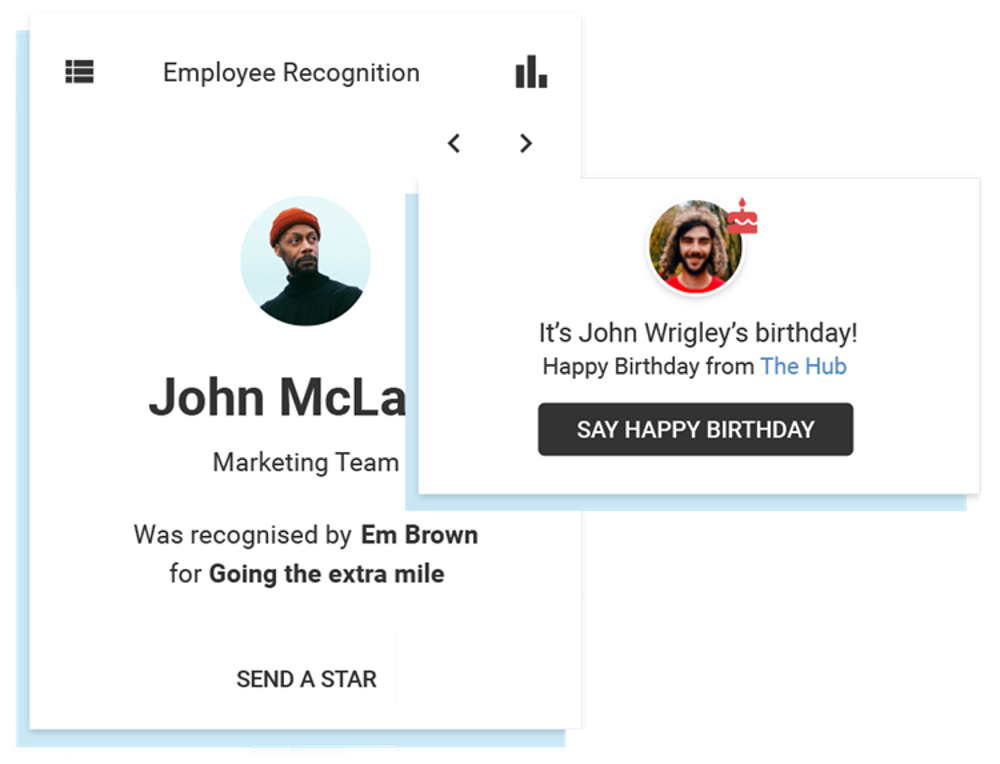Click the Was recognised by text
The height and width of the screenshot is (764, 1000).
click(242, 535)
